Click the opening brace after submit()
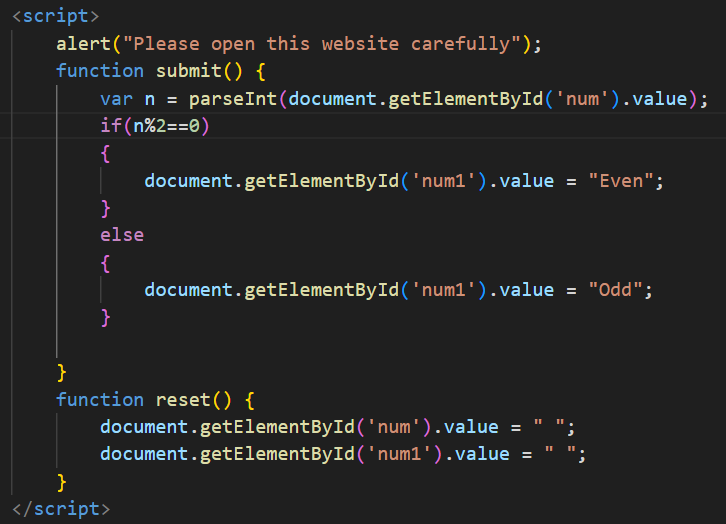Screen dimensions: 726x524 pos(259,71)
